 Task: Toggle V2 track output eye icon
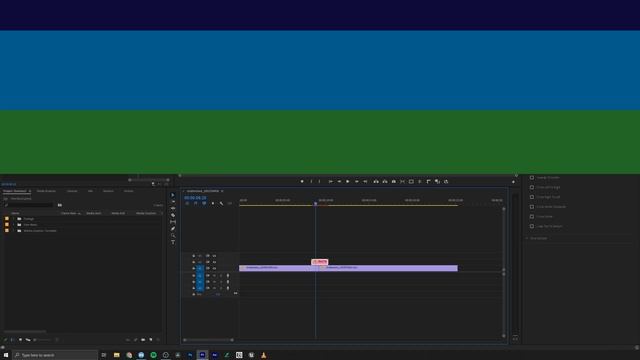214,262
